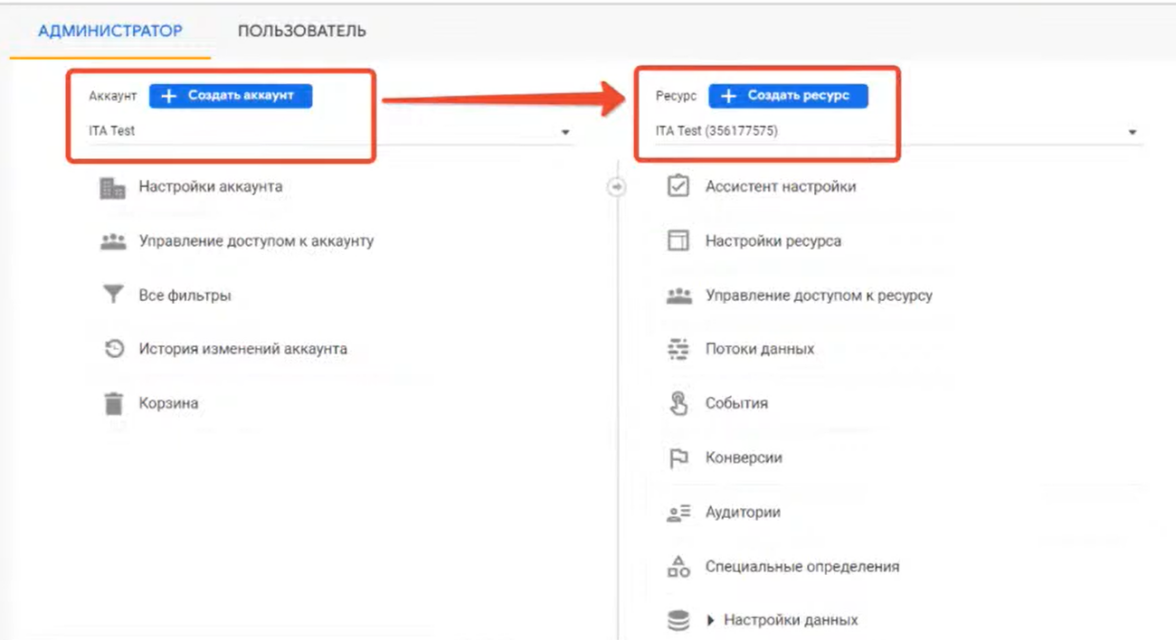
Task: Click the All Filters funnel icon
Action: point(113,295)
